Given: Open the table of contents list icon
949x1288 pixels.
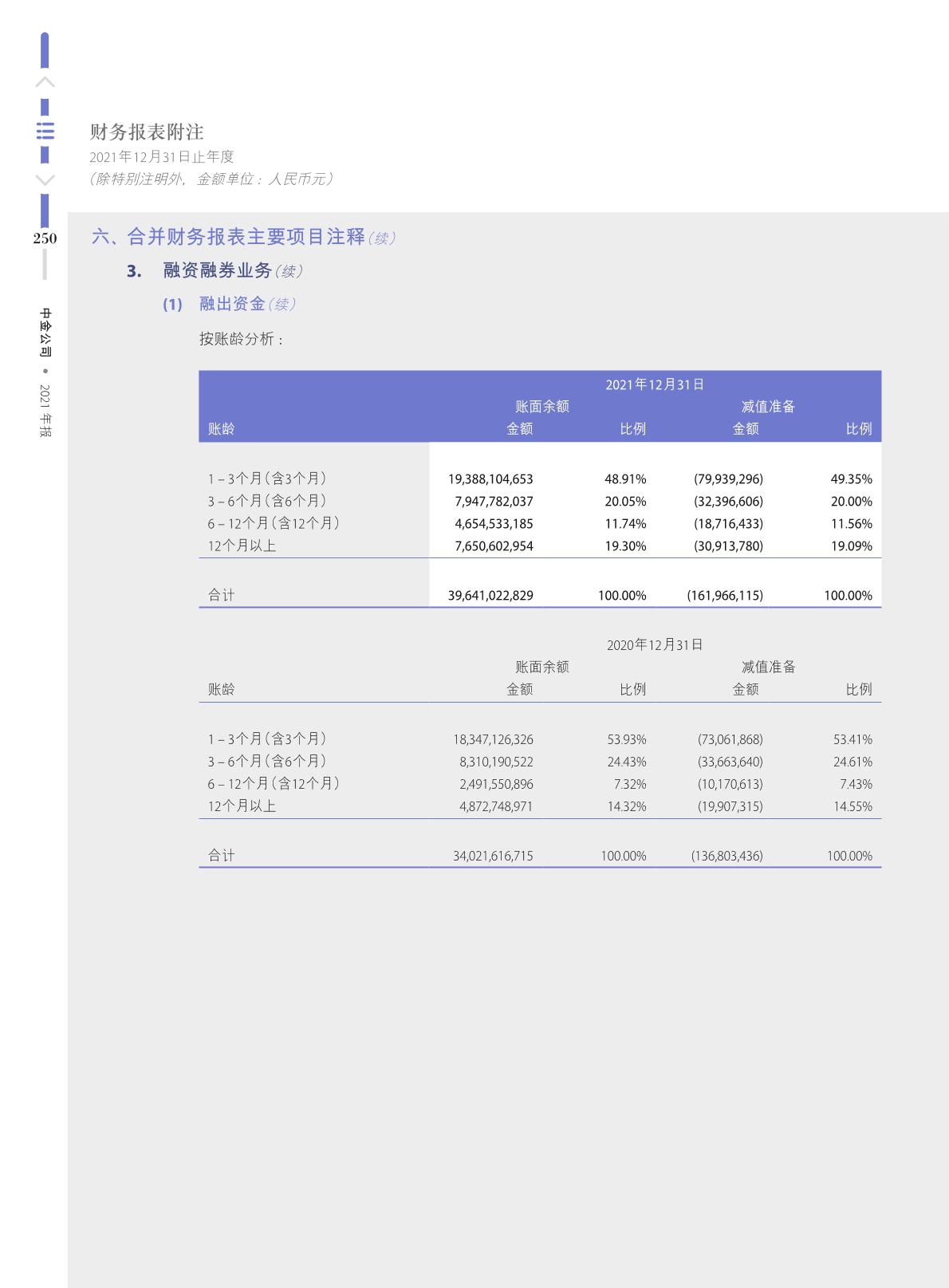Looking at the screenshot, I should tap(45, 131).
